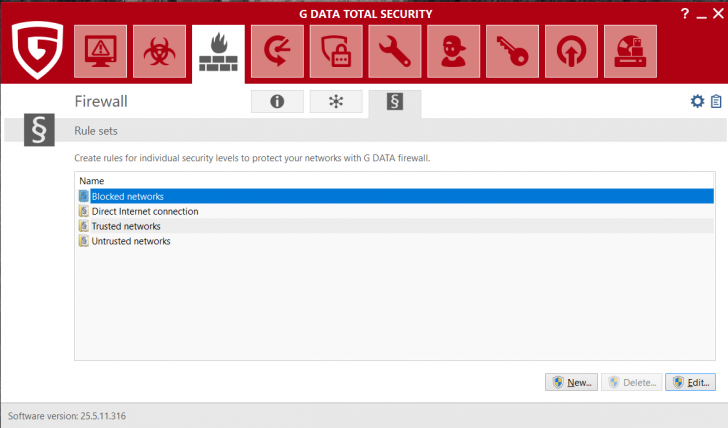Image resolution: width=728 pixels, height=428 pixels.
Task: Click the Untrusted networks row icon
Action: pos(84,241)
